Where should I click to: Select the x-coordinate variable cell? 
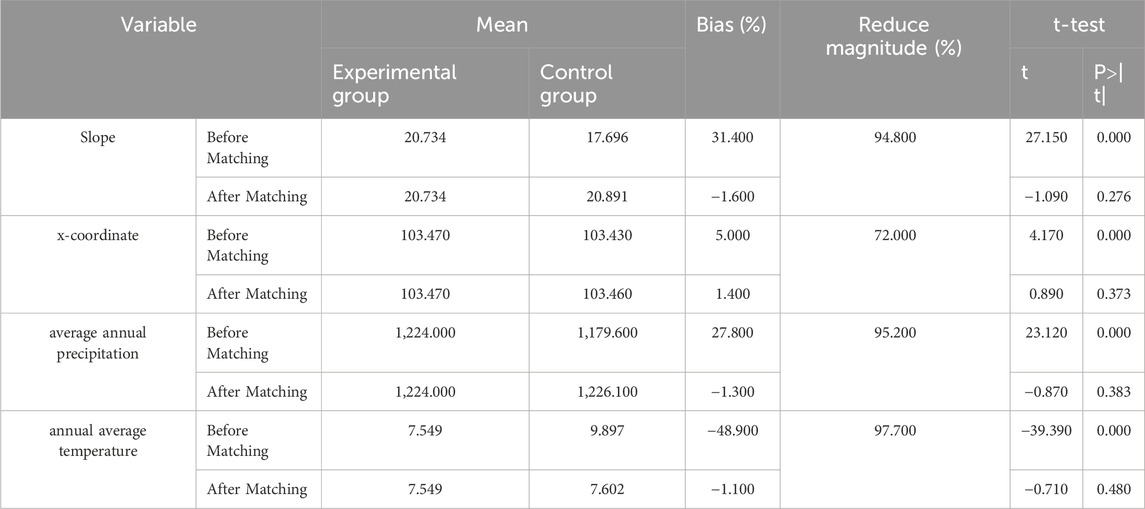pyautogui.click(x=99, y=235)
